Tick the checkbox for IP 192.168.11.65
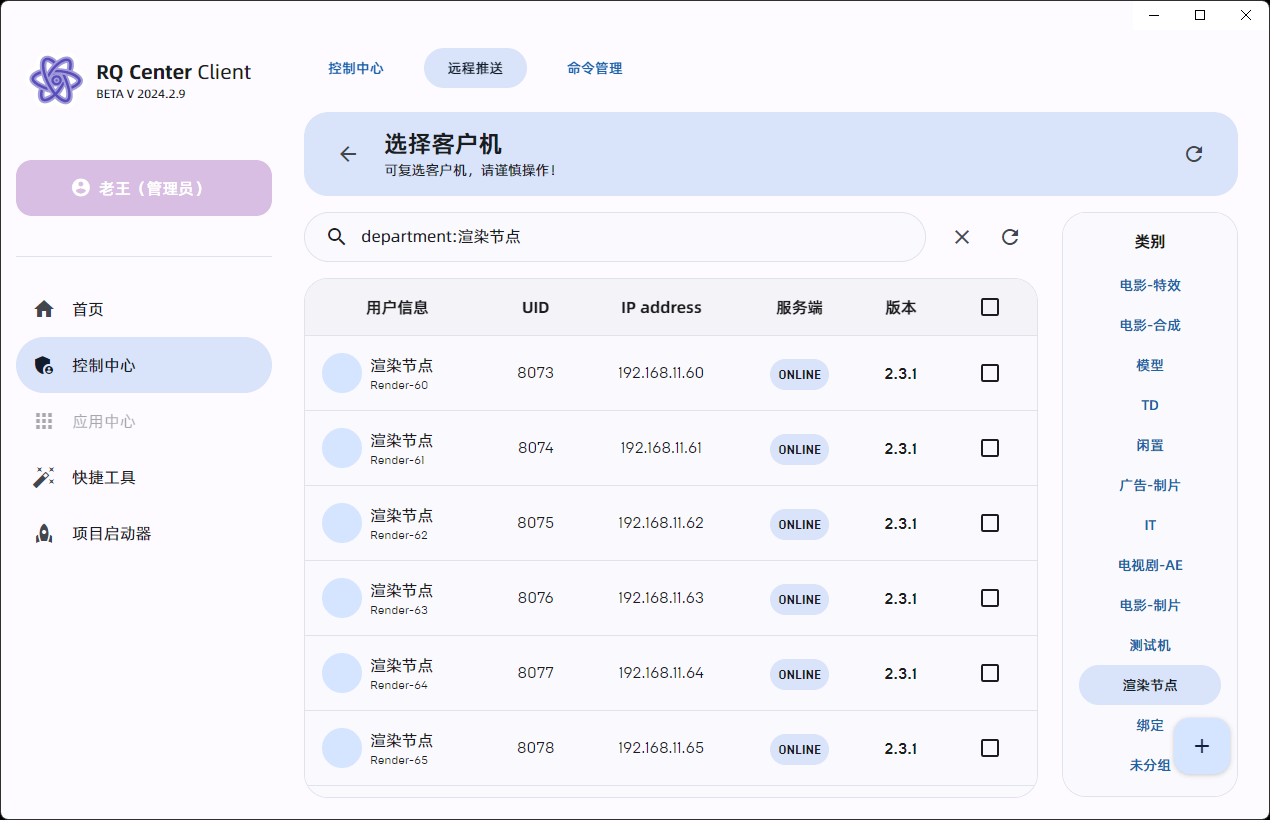The width and height of the screenshot is (1270, 820). [990, 748]
